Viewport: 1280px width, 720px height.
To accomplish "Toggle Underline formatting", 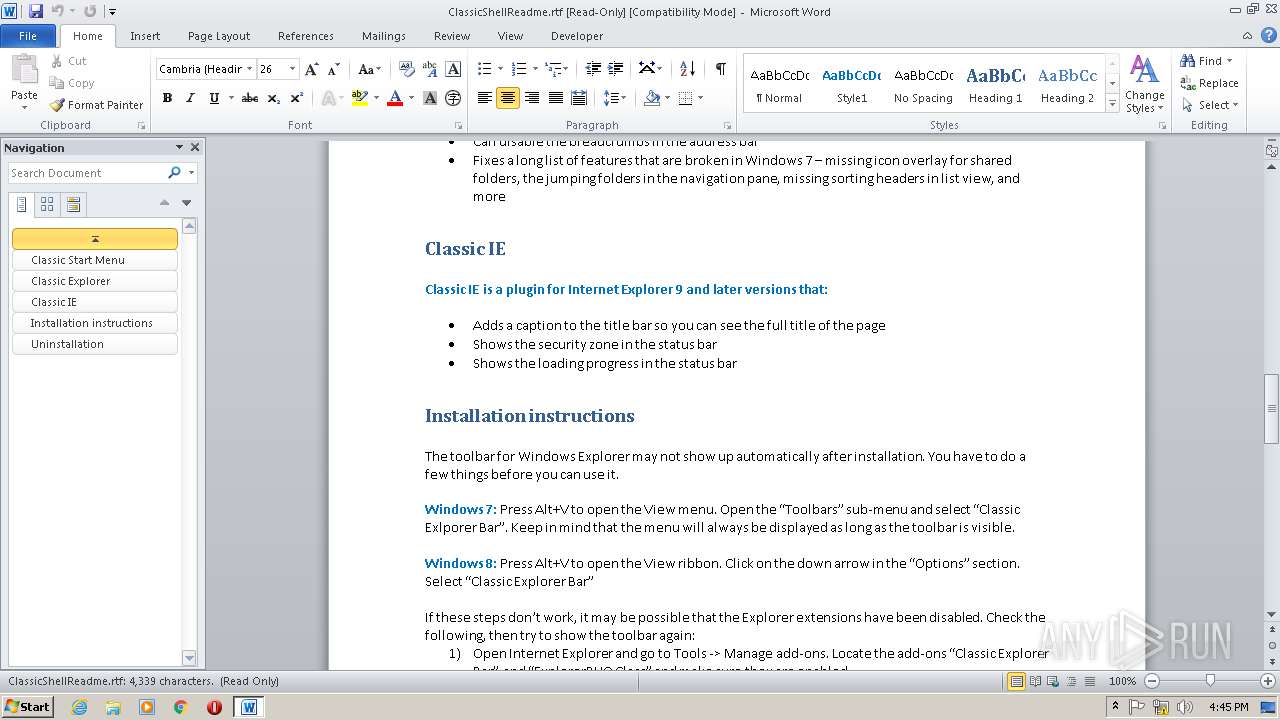I will [x=214, y=98].
